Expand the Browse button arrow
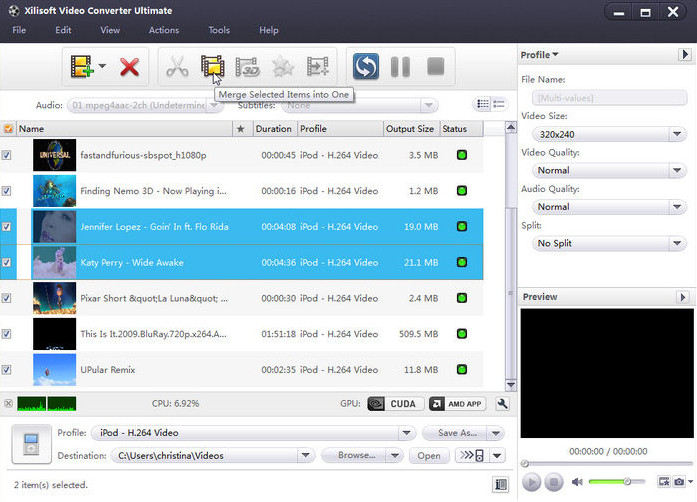 tap(395, 455)
